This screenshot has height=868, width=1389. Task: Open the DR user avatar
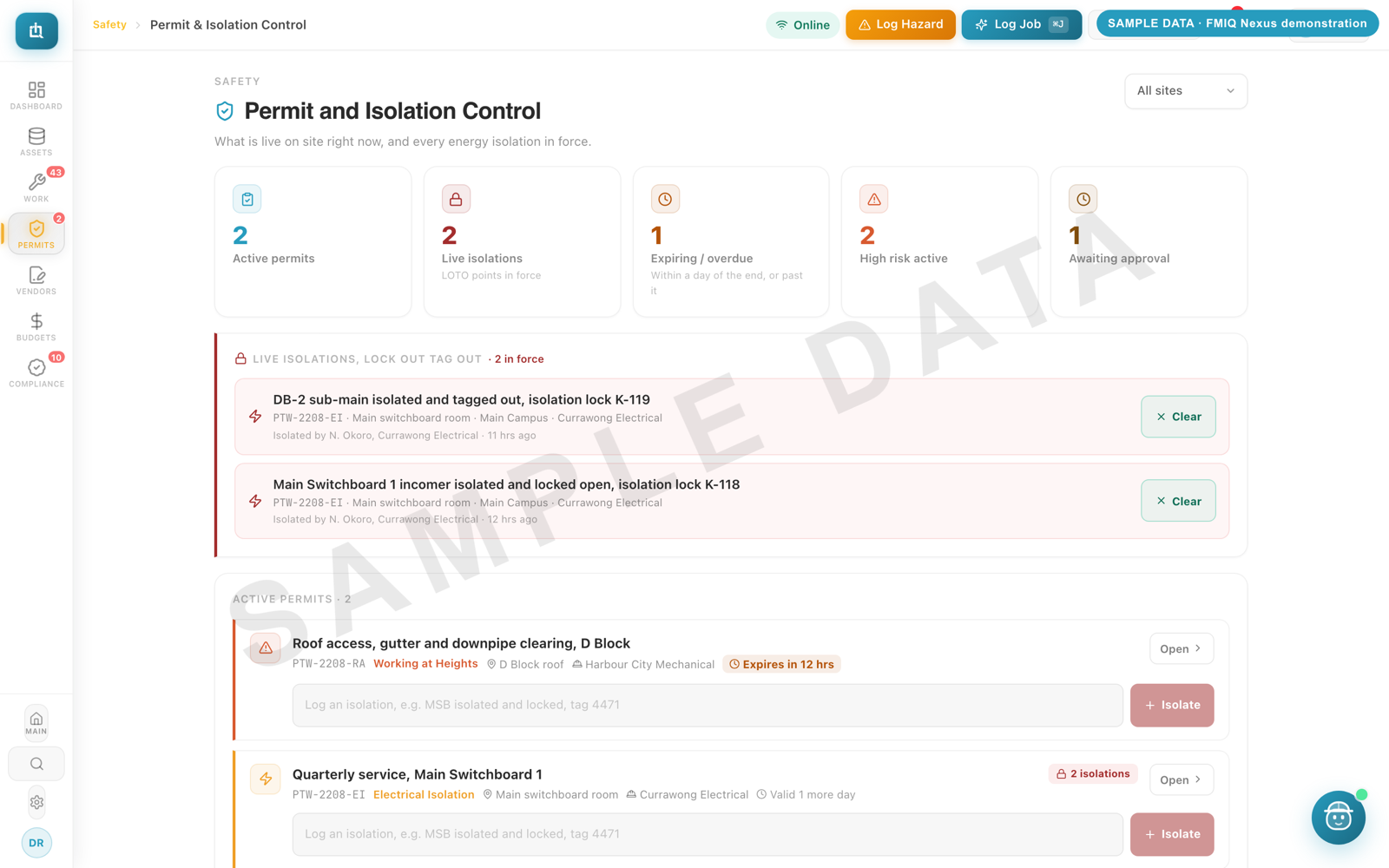coord(36,843)
